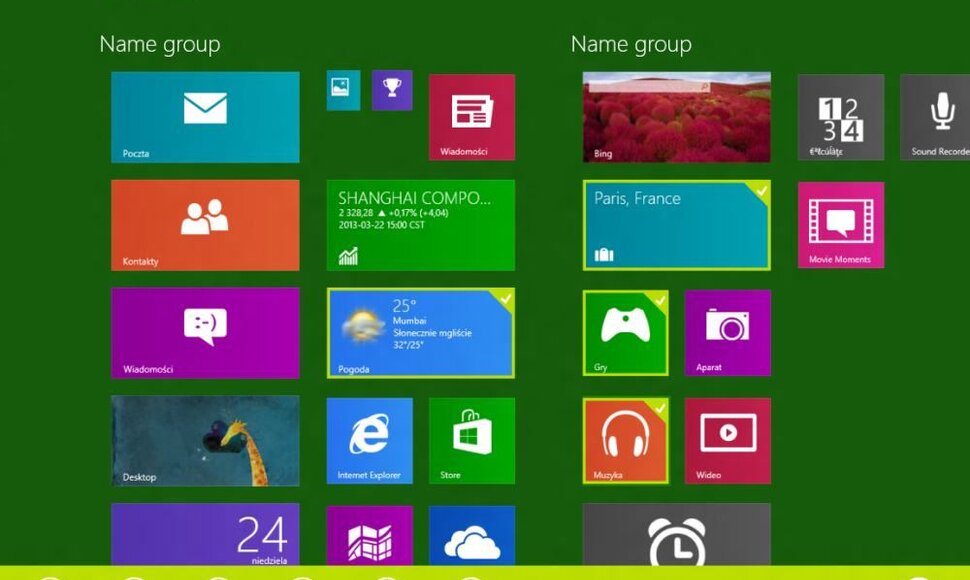
Task: Open the small Photos tile
Action: (x=343, y=90)
